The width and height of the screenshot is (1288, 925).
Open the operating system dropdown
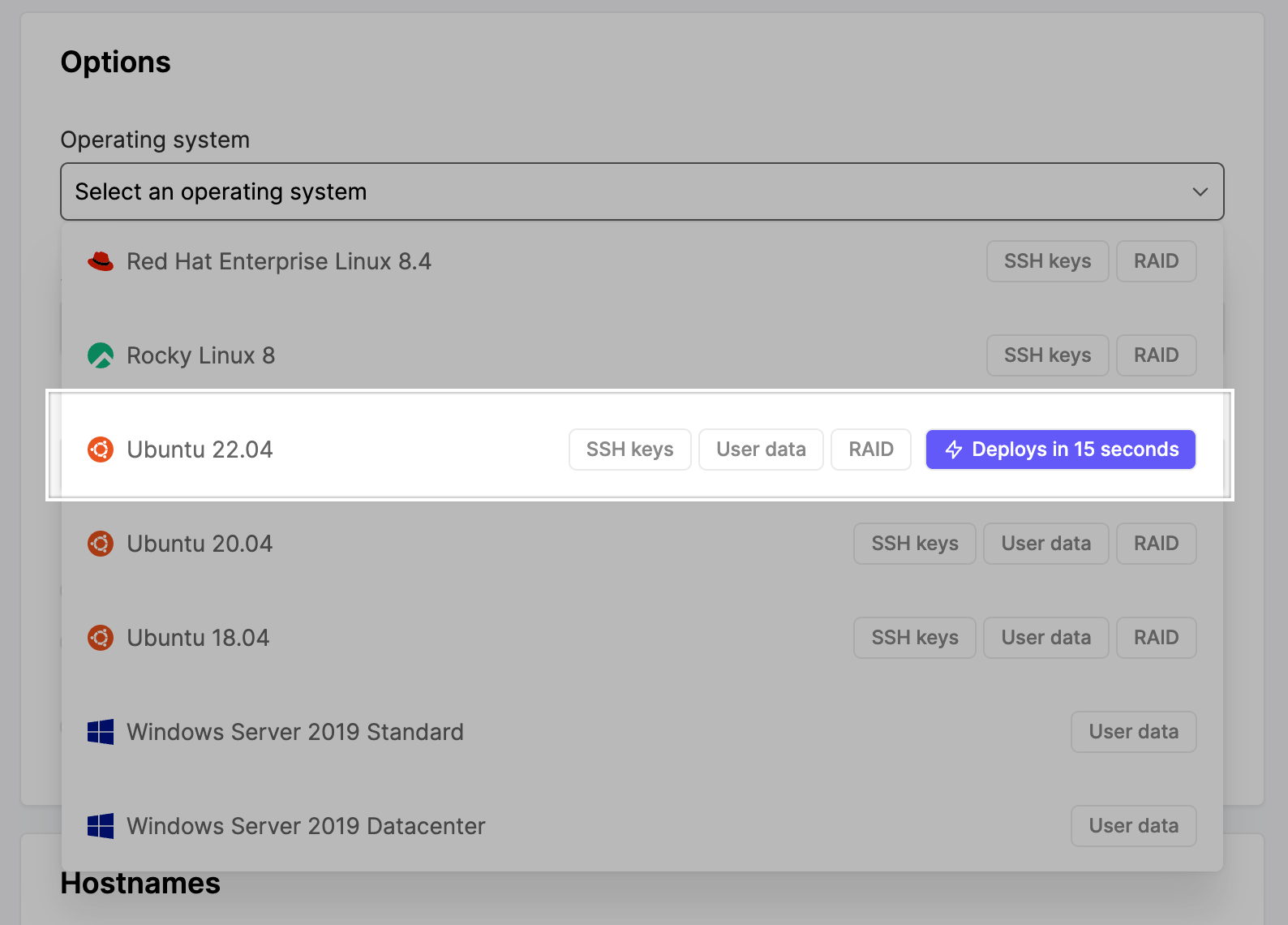[x=642, y=191]
